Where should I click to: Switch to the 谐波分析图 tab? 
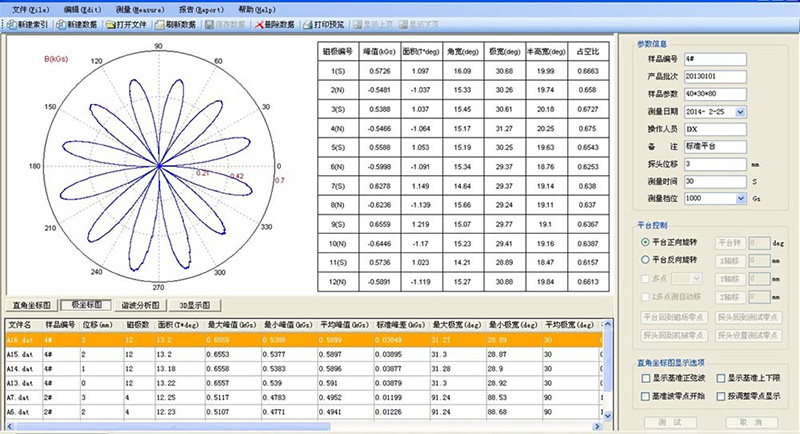coord(140,305)
